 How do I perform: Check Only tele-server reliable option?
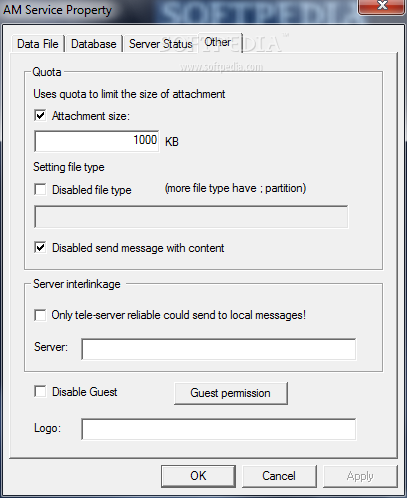coord(40,315)
